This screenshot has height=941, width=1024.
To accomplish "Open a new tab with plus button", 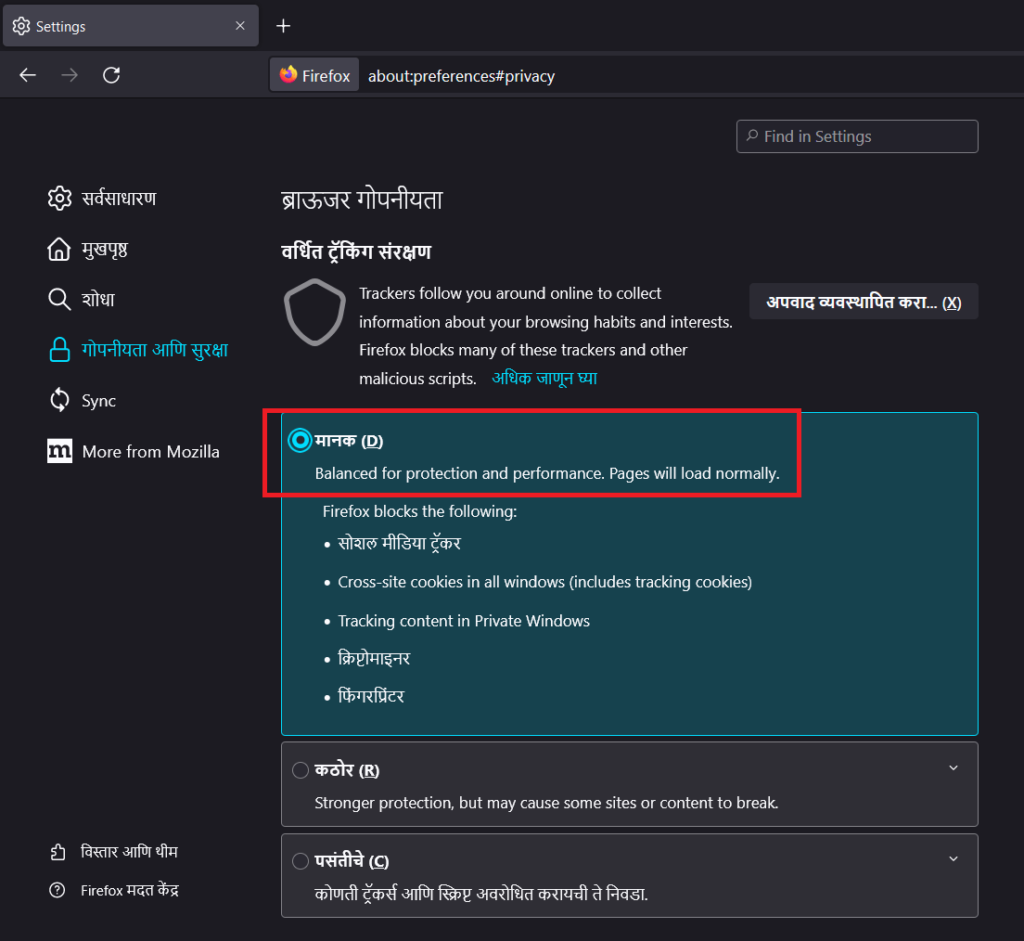I will pyautogui.click(x=283, y=26).
